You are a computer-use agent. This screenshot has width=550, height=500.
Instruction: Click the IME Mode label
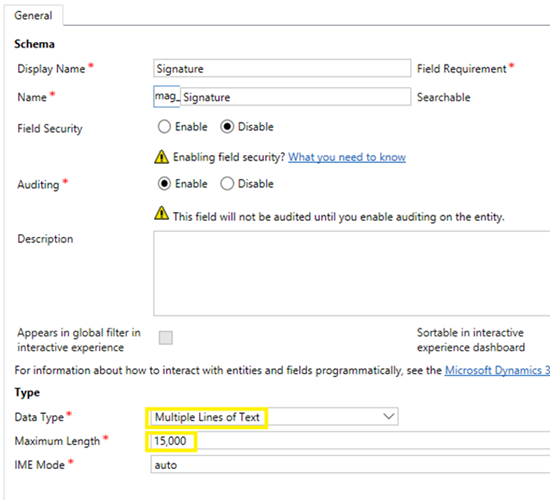click(x=40, y=465)
